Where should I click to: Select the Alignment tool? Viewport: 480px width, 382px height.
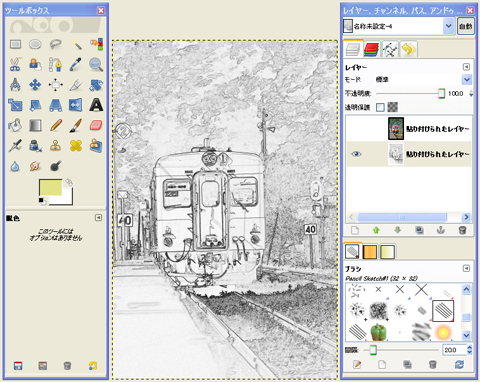coord(56,85)
